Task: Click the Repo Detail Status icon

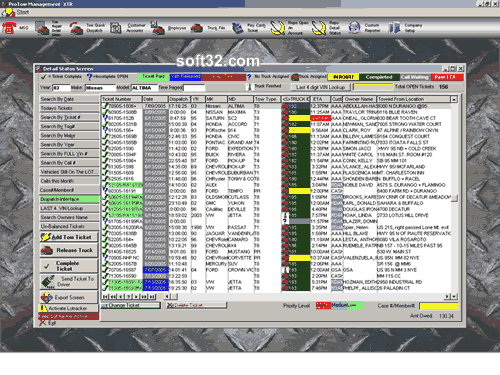Action: point(319,28)
